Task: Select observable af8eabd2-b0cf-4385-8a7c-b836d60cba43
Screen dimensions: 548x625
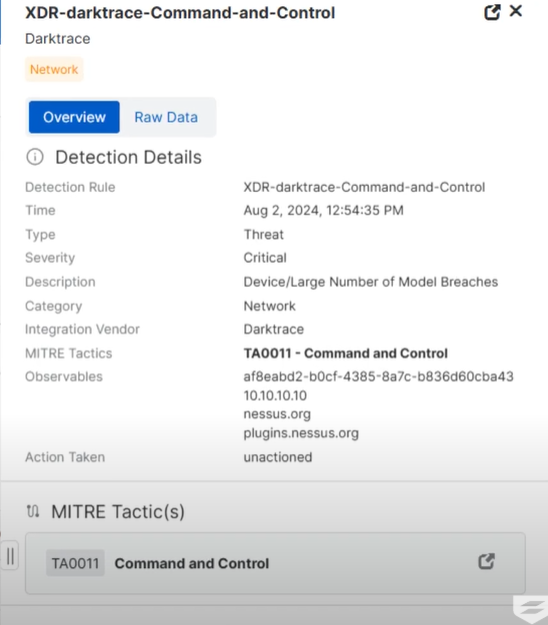Action: point(379,376)
